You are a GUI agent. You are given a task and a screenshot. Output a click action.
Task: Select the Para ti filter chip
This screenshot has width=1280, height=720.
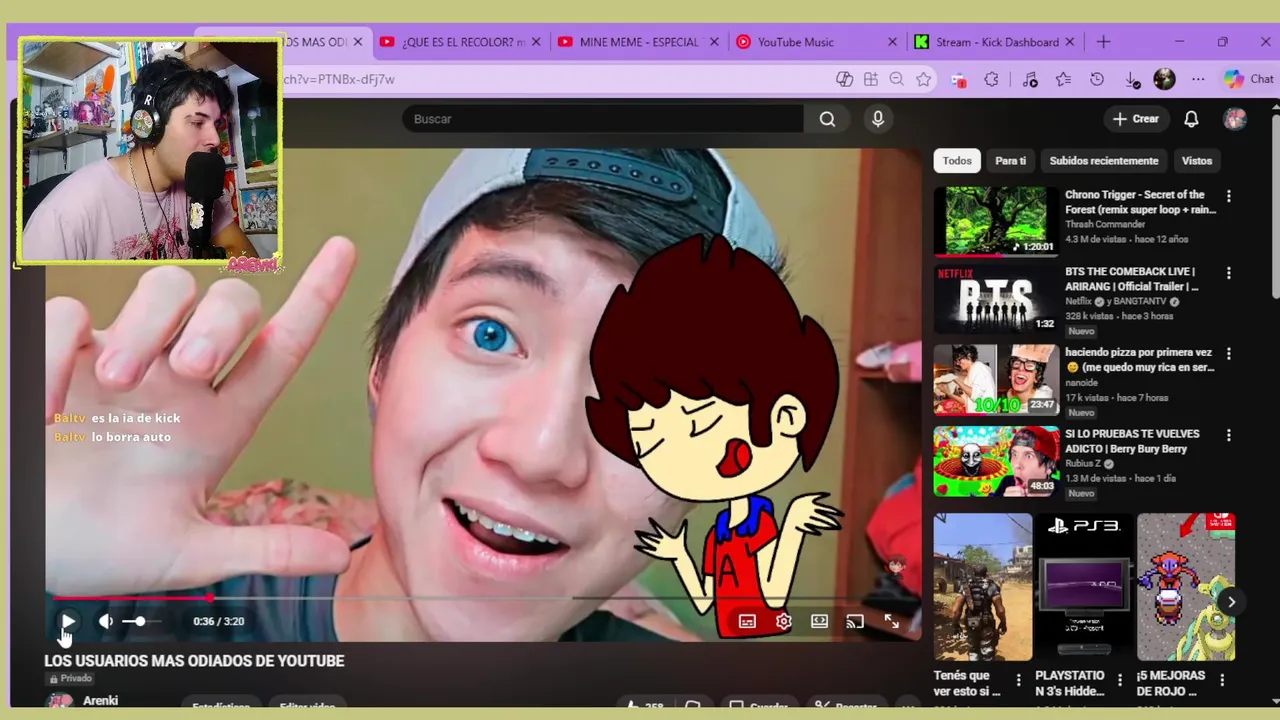(1010, 161)
